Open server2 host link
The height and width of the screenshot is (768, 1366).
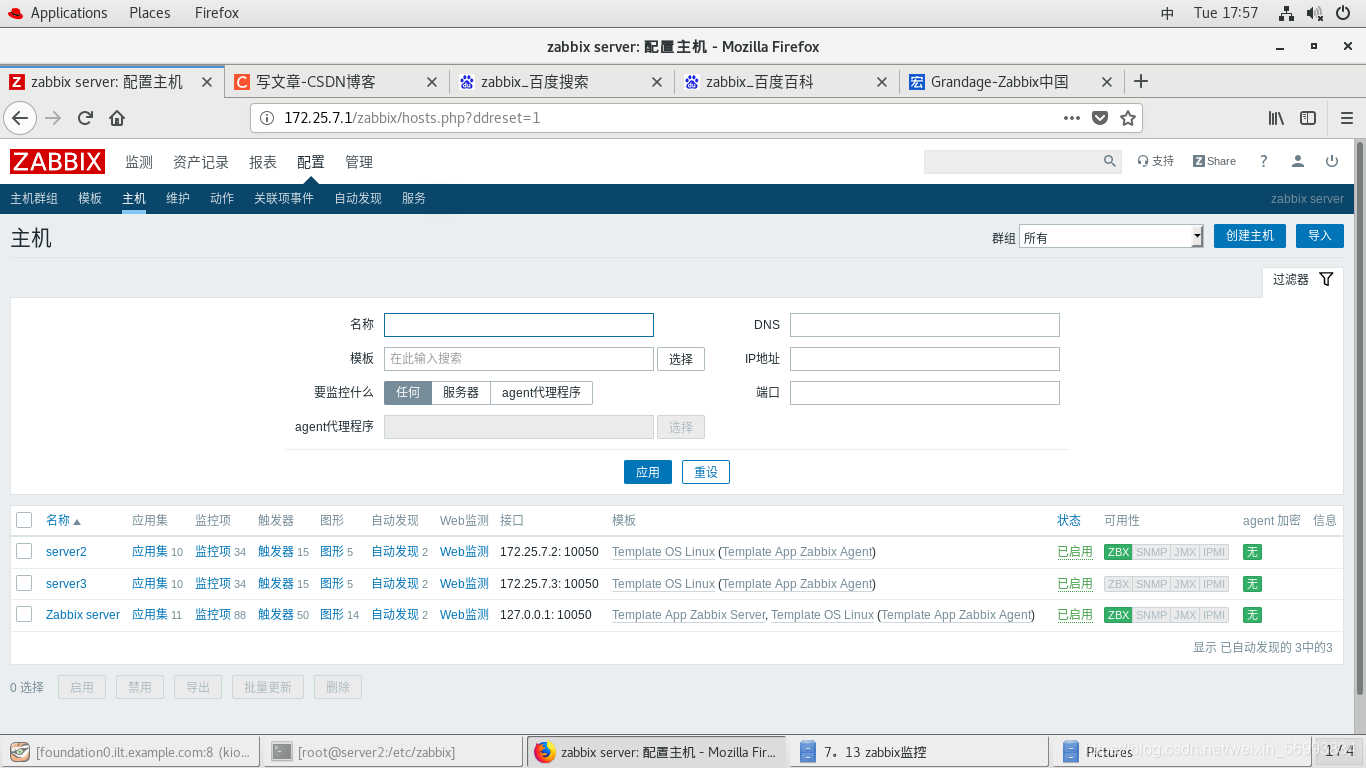click(x=66, y=552)
